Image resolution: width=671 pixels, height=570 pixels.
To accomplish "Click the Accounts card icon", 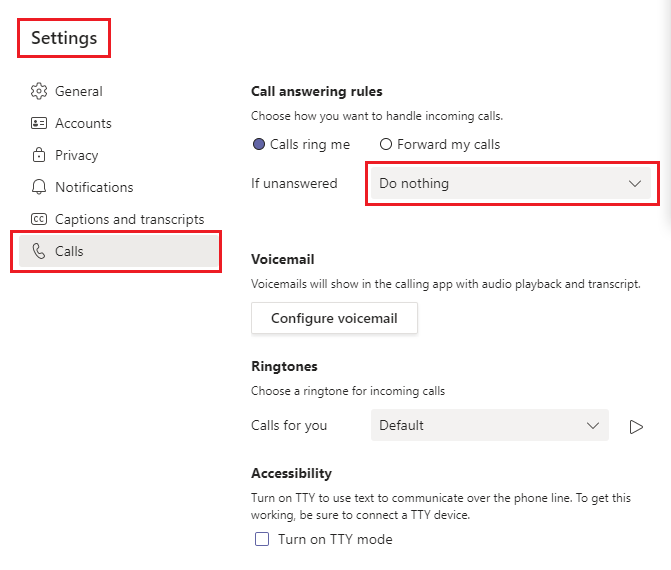I will [x=39, y=123].
